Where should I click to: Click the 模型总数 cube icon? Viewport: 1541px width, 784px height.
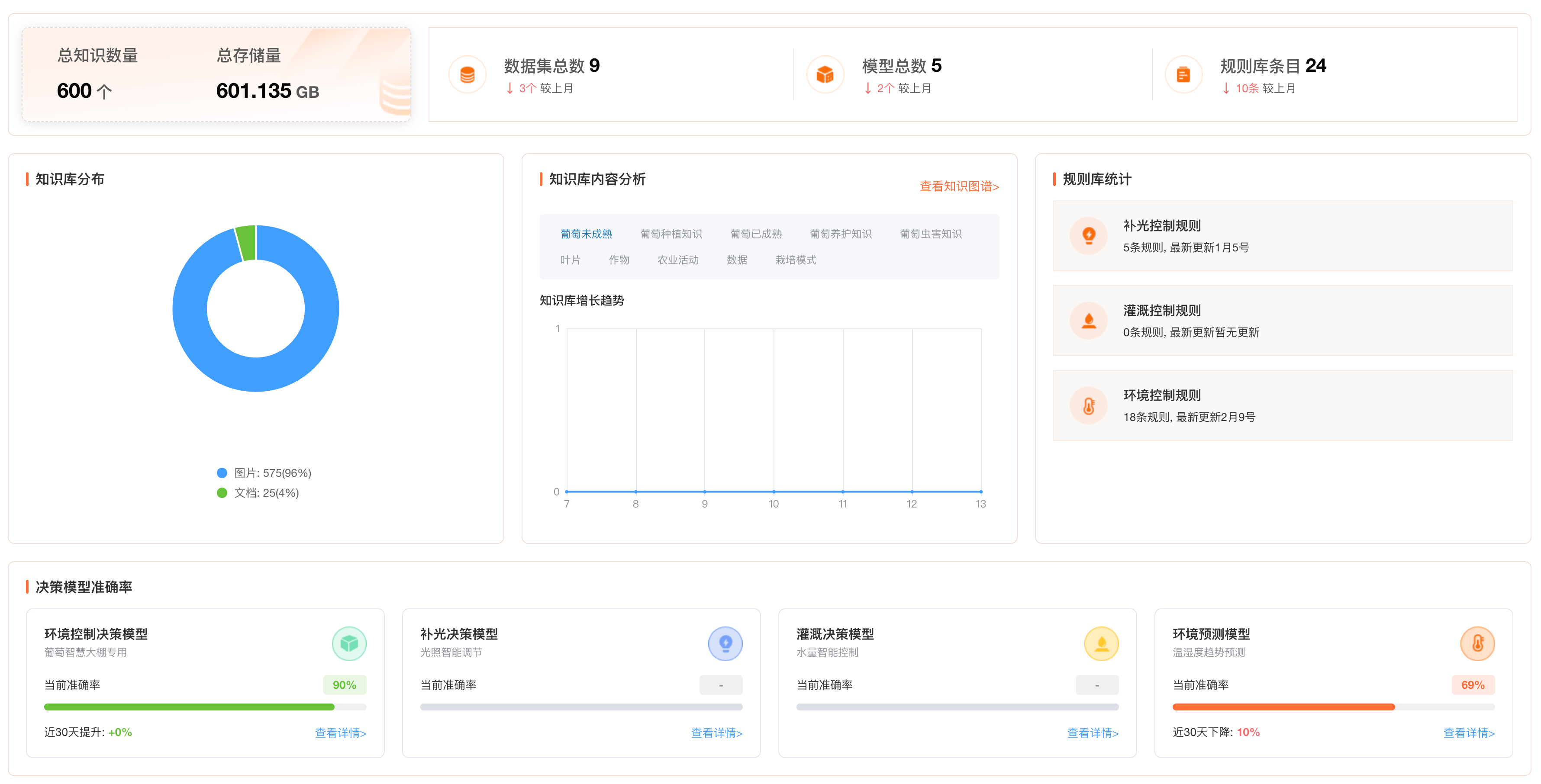click(x=825, y=74)
